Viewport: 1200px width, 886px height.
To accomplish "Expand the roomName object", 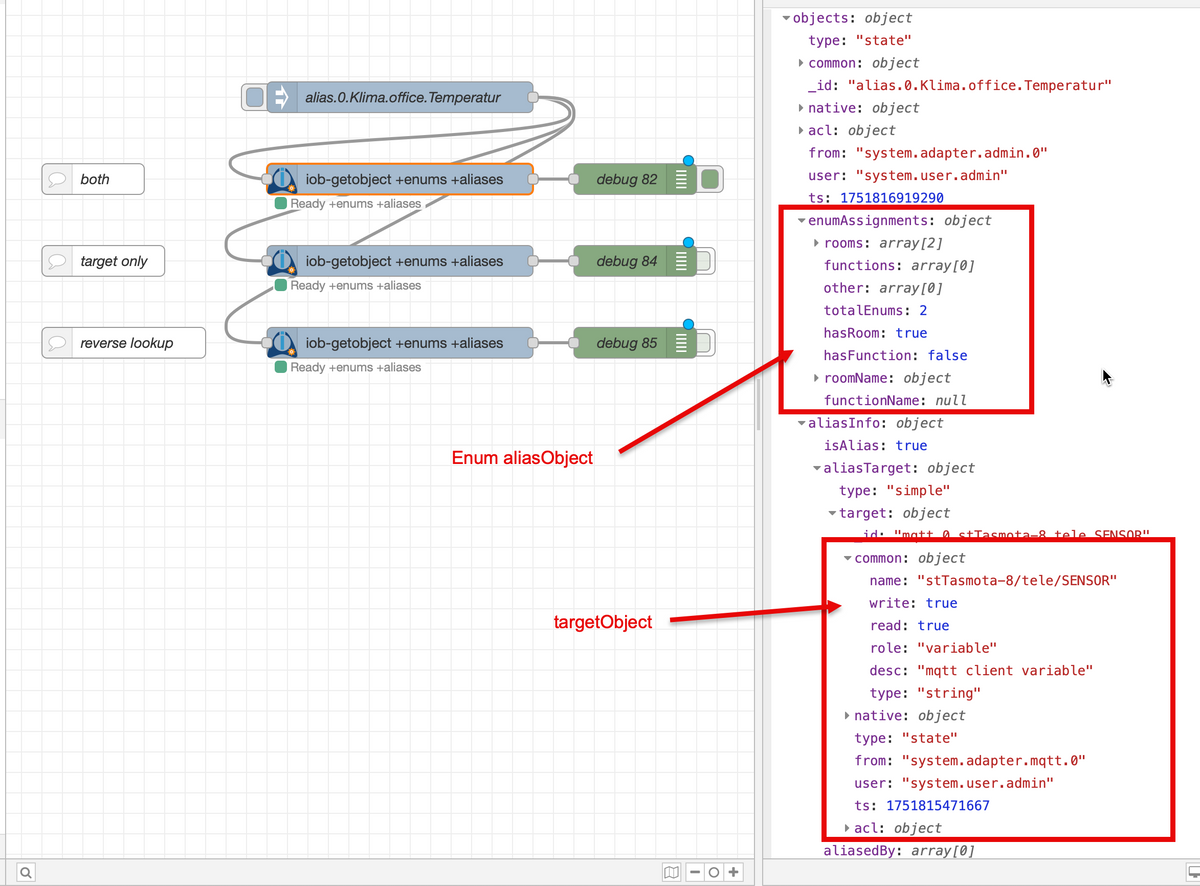I will (x=817, y=378).
